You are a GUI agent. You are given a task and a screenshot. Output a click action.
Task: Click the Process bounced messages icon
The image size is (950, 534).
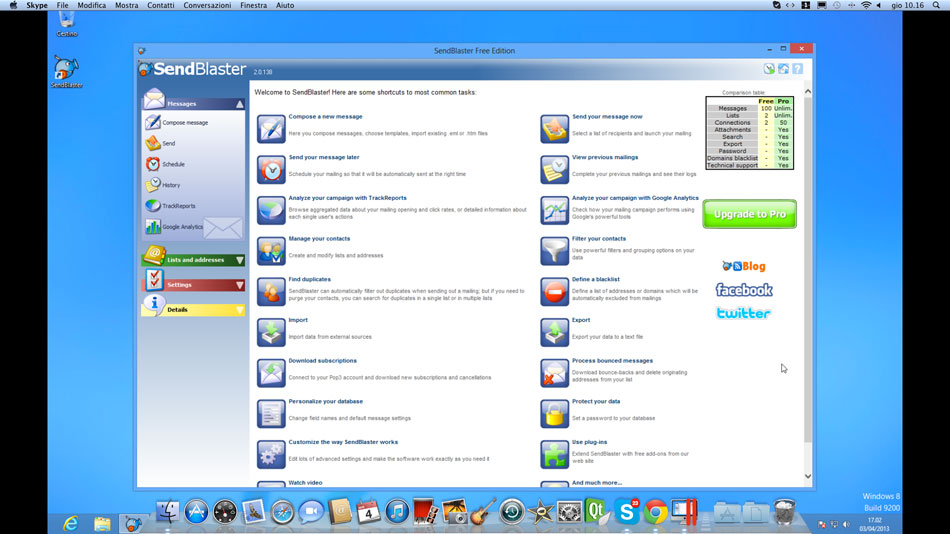(x=554, y=372)
